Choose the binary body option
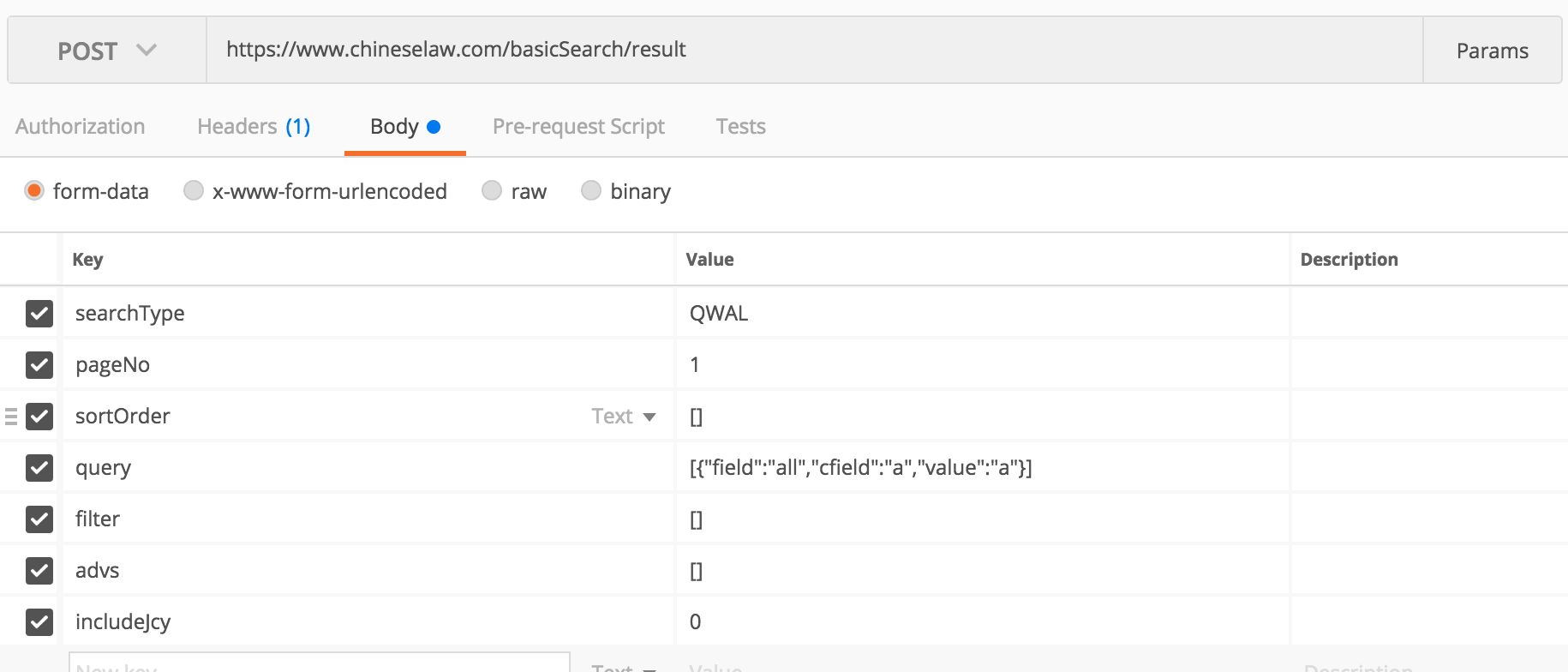Screen dimensions: 1568x672 point(591,190)
